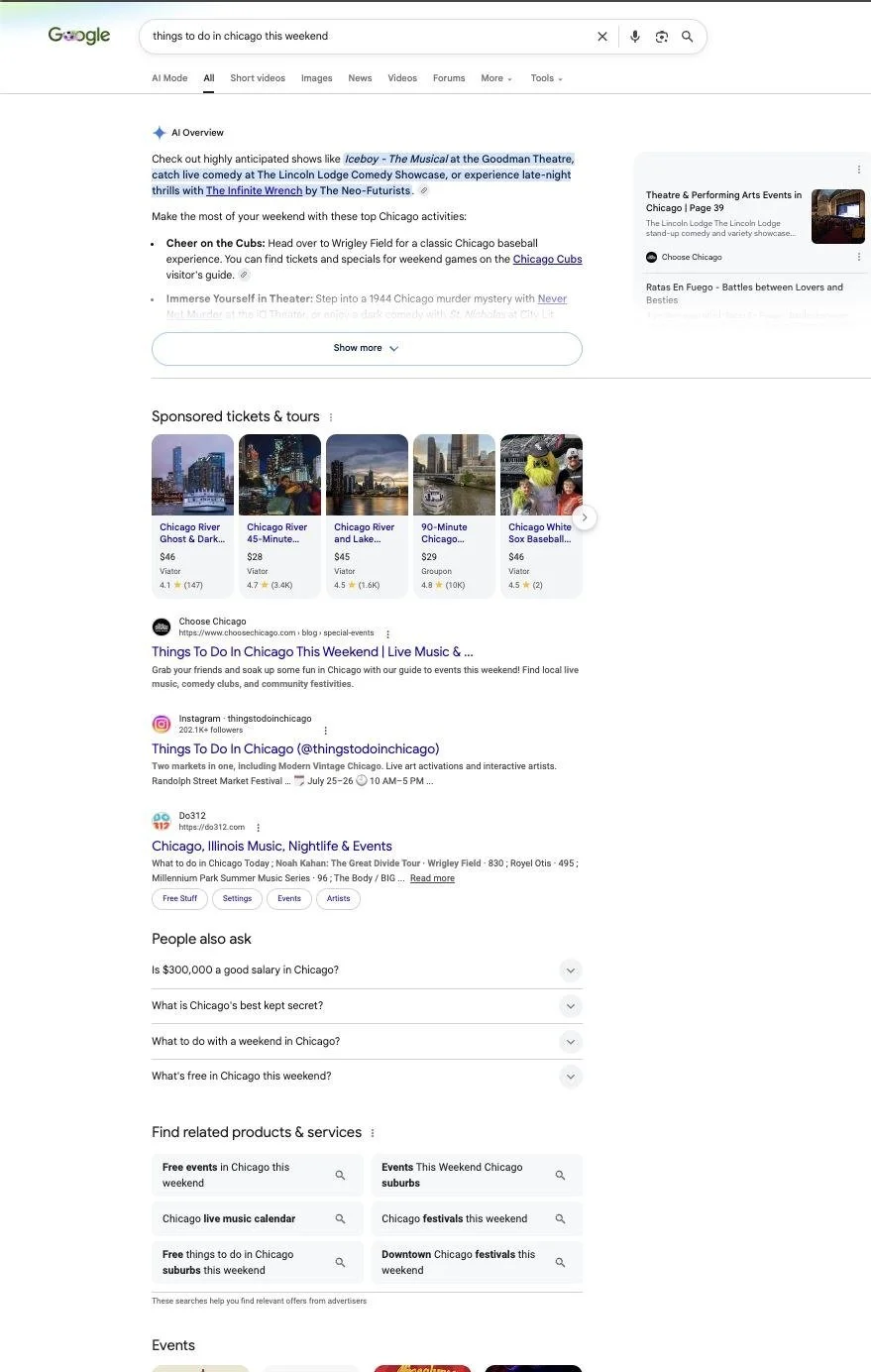
Task: Open three-dot menu beside Instagram result
Action: click(325, 731)
